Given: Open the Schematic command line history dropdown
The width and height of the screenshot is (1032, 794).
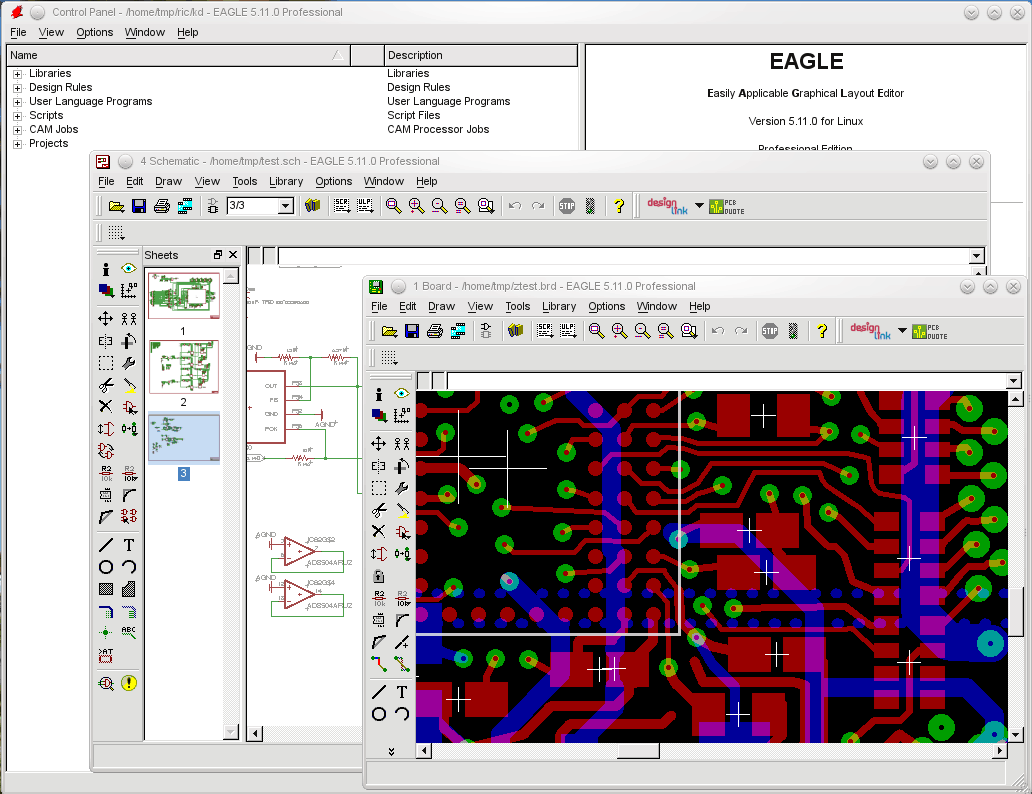Looking at the screenshot, I should 977,255.
